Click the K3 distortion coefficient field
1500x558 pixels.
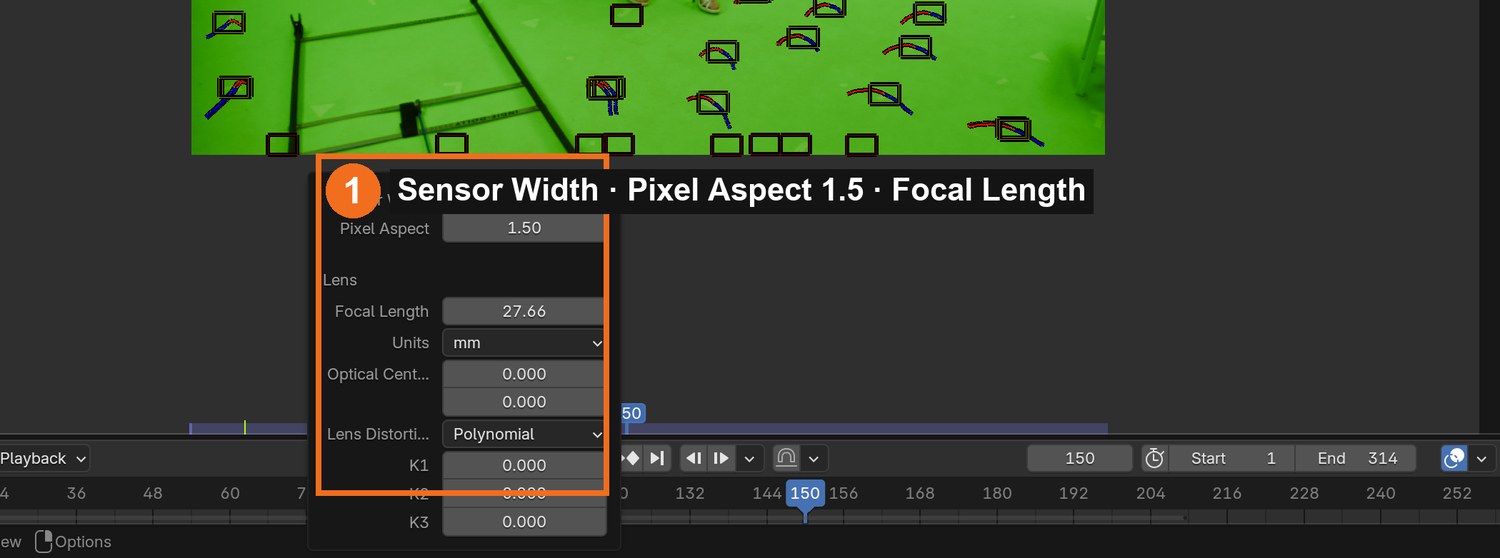click(524, 521)
